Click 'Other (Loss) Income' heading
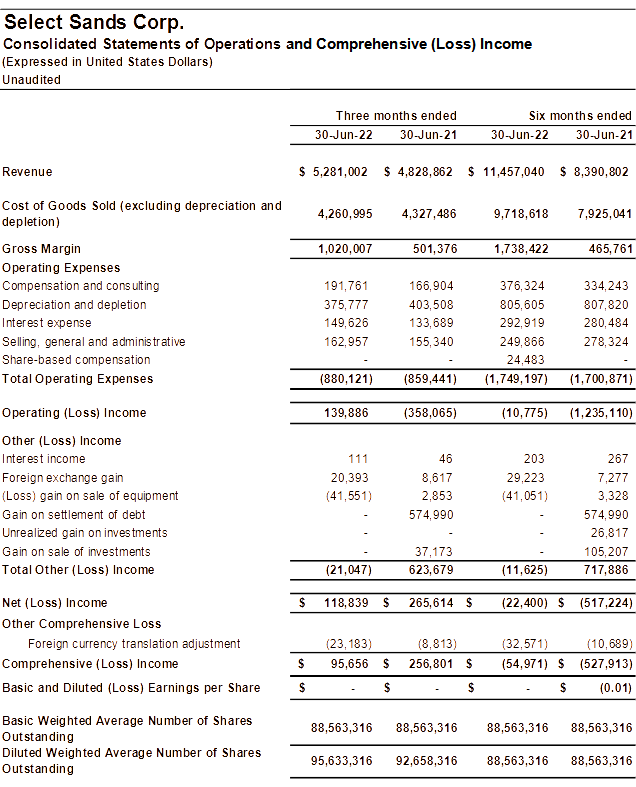The height and width of the screenshot is (787, 636). pos(62,441)
